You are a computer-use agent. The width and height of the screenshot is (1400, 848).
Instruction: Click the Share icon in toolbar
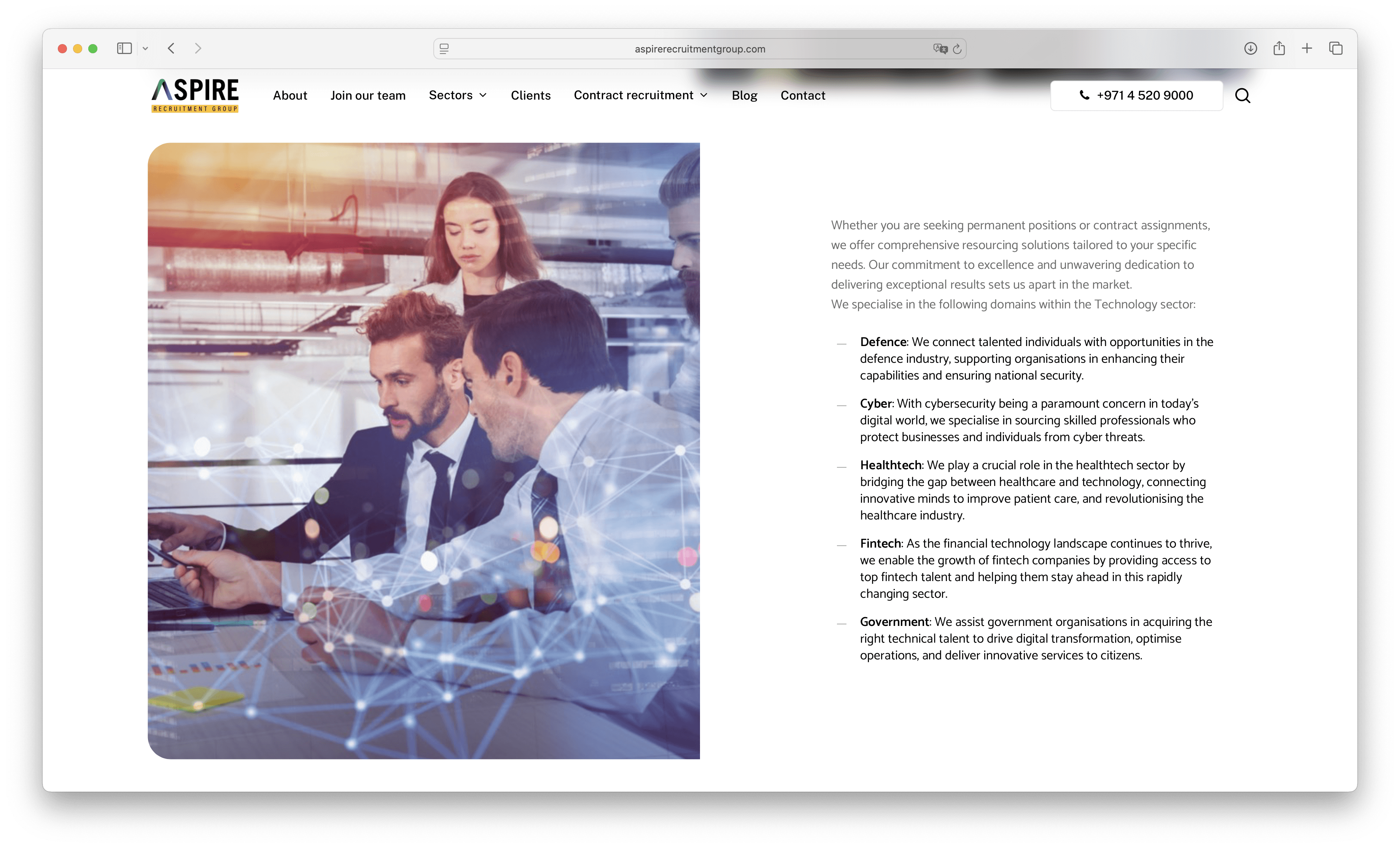coord(1279,49)
